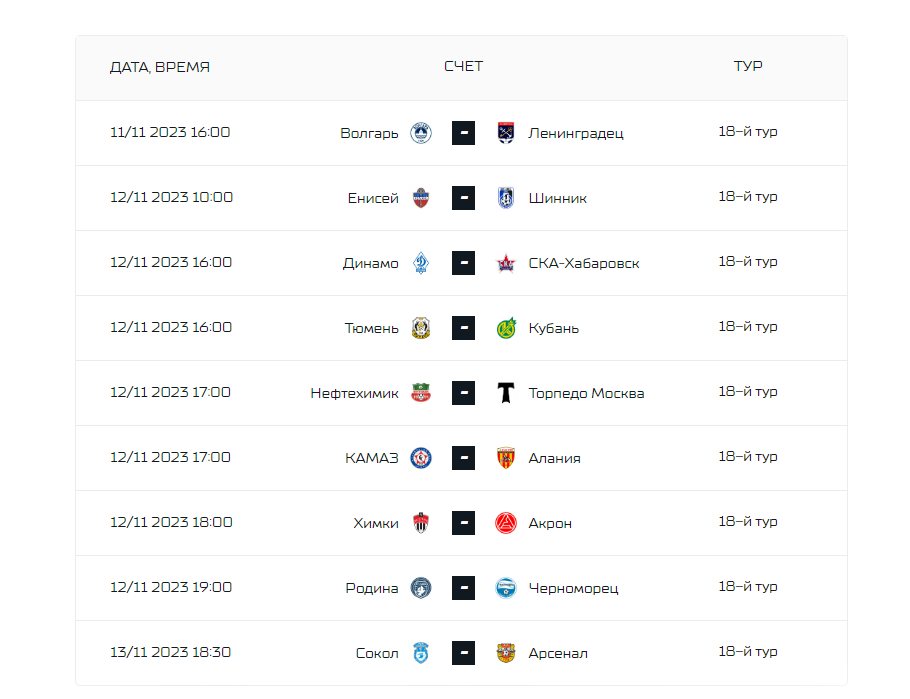This screenshot has width=910, height=699.
Task: Click the Волгарь club logo
Action: click(421, 133)
